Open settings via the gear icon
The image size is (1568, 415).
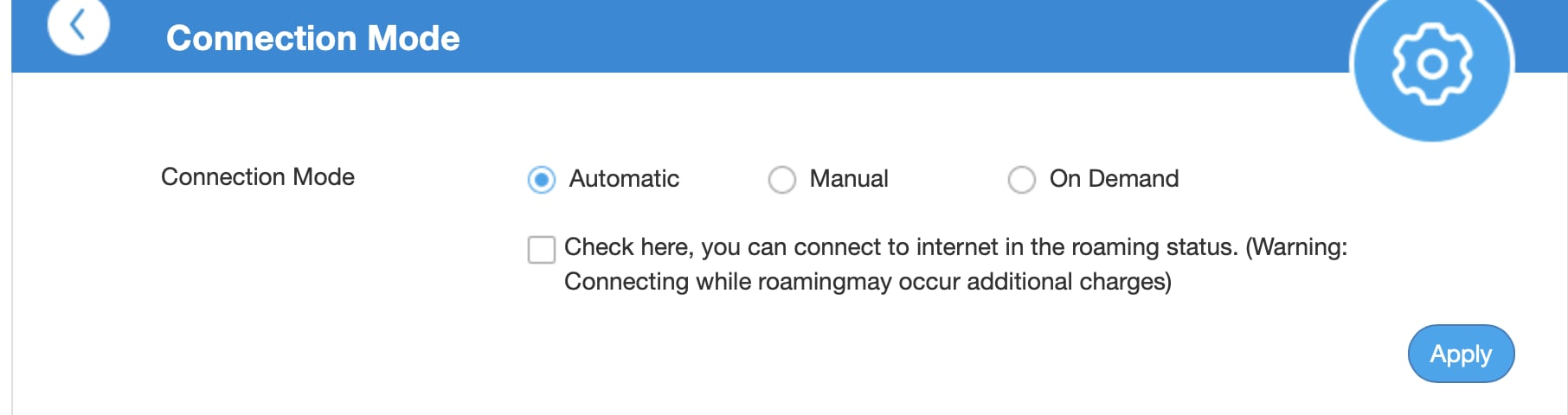[x=1431, y=64]
